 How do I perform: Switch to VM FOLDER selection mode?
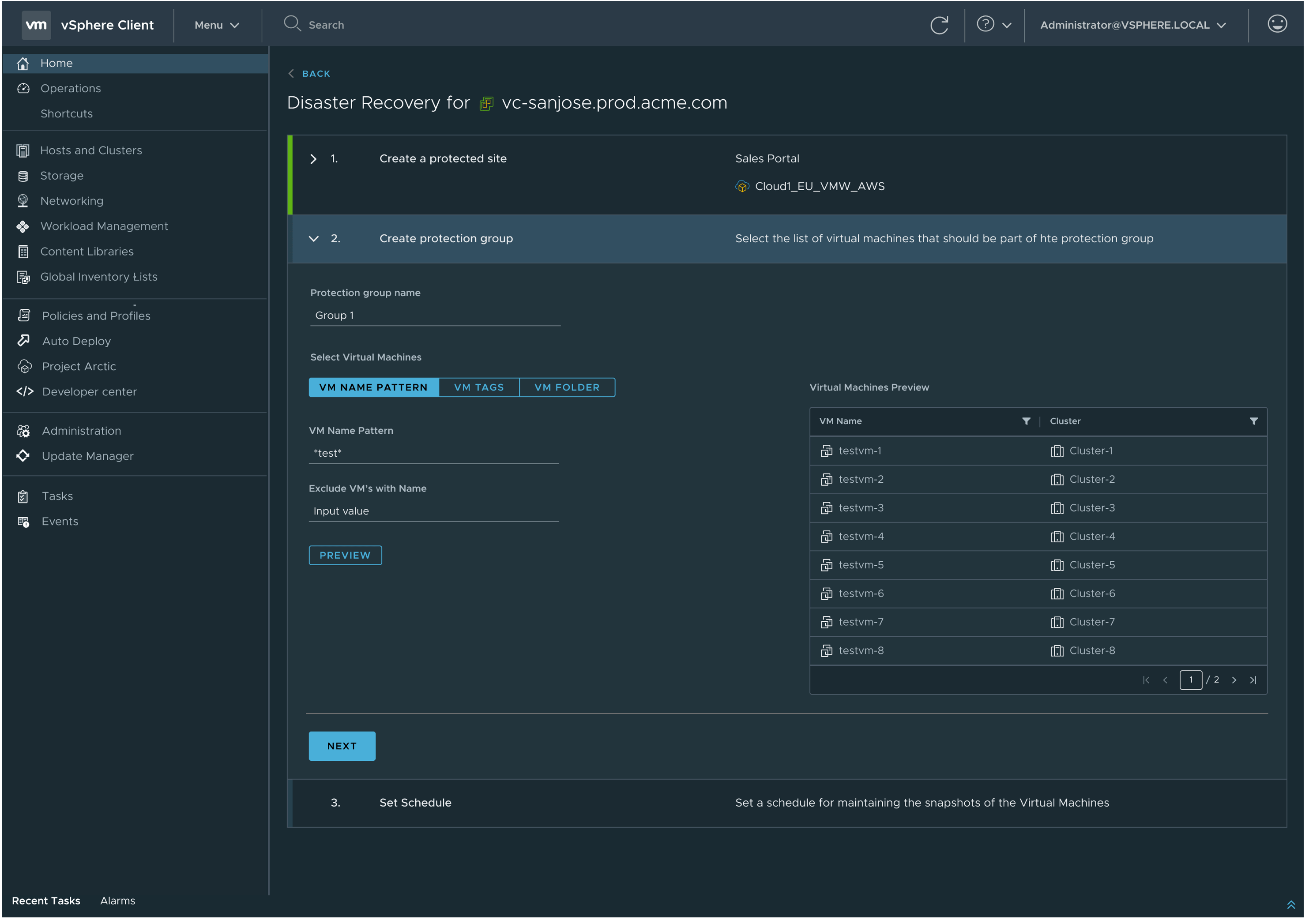tap(567, 387)
